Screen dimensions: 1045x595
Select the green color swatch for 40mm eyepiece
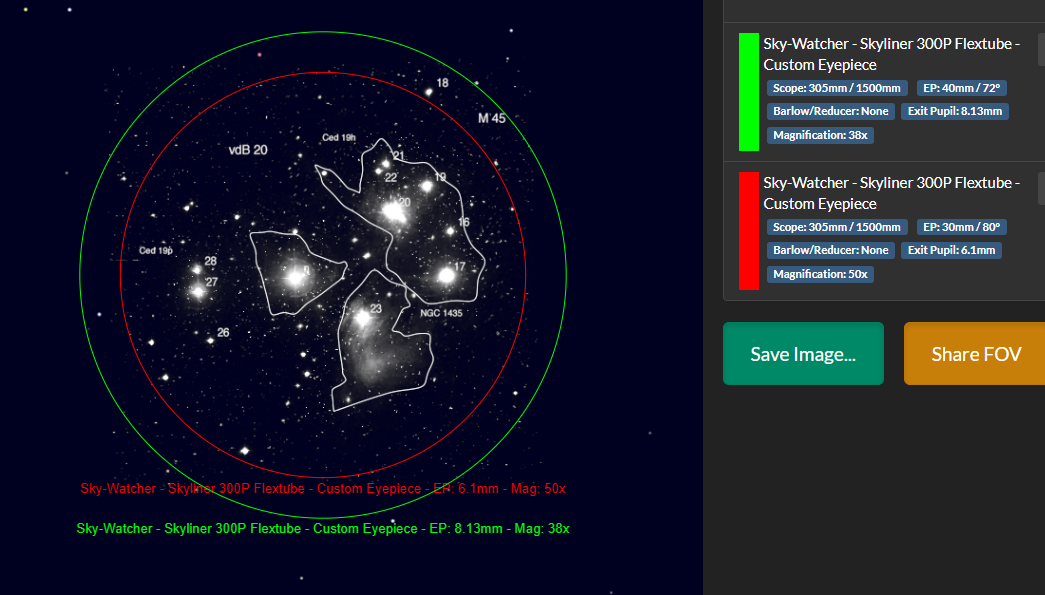point(748,92)
